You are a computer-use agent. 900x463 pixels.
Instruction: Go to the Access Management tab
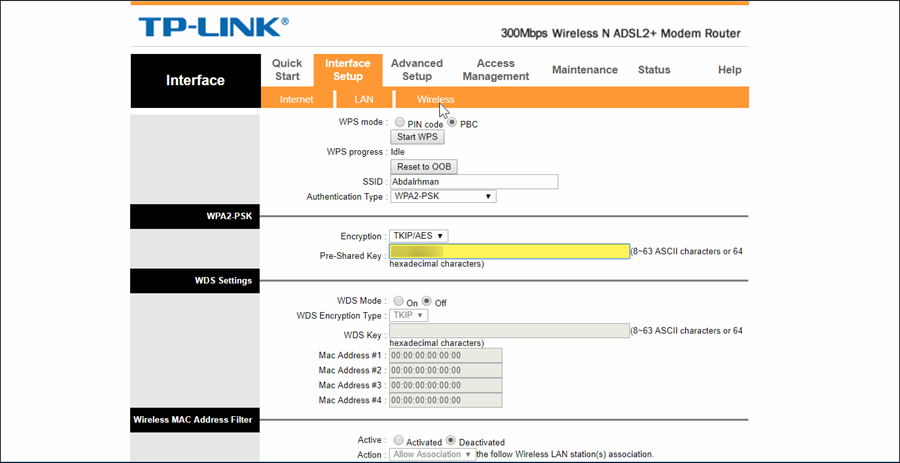(495, 70)
